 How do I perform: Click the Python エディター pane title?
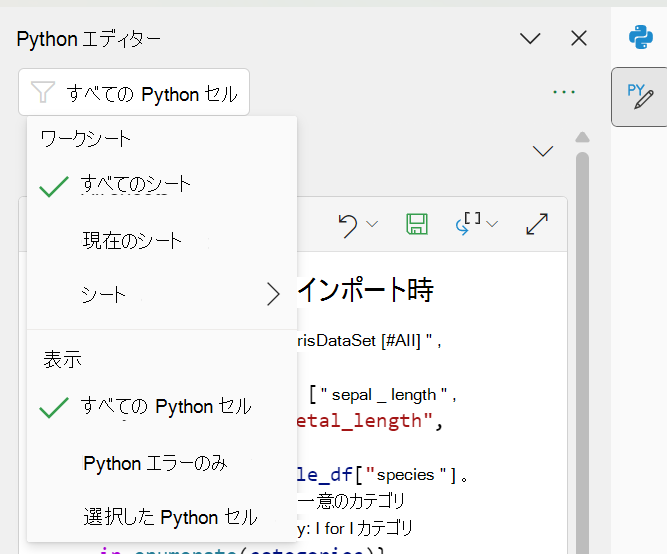click(88, 39)
